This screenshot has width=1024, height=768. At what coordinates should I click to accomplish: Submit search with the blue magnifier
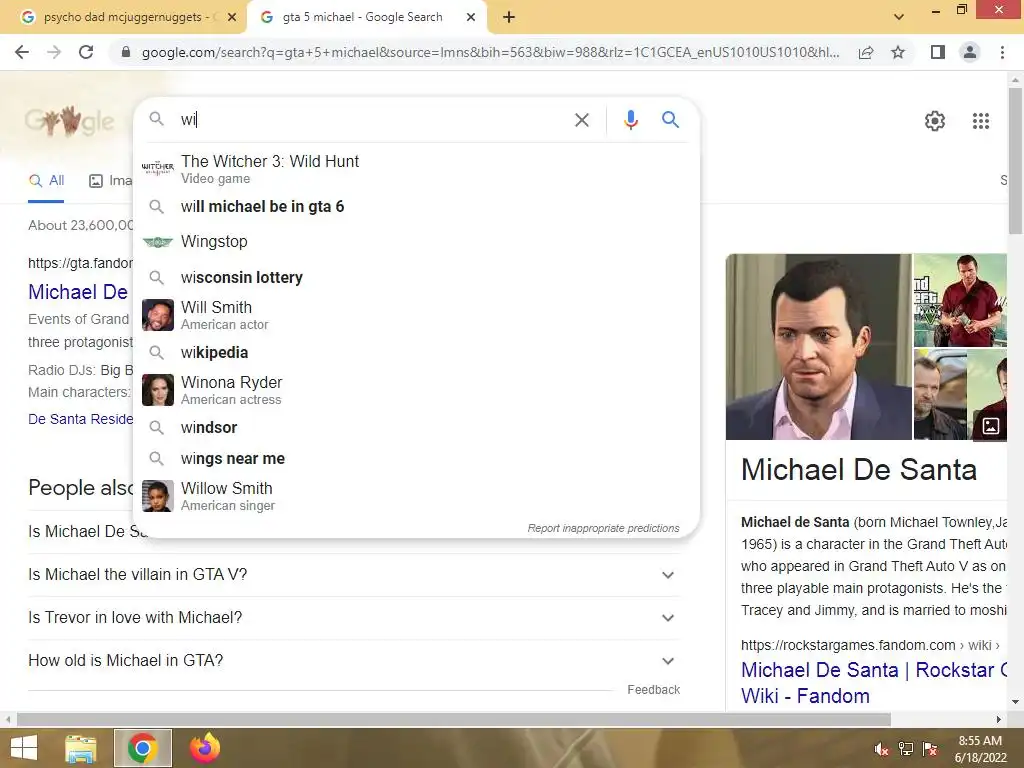pyautogui.click(x=670, y=120)
